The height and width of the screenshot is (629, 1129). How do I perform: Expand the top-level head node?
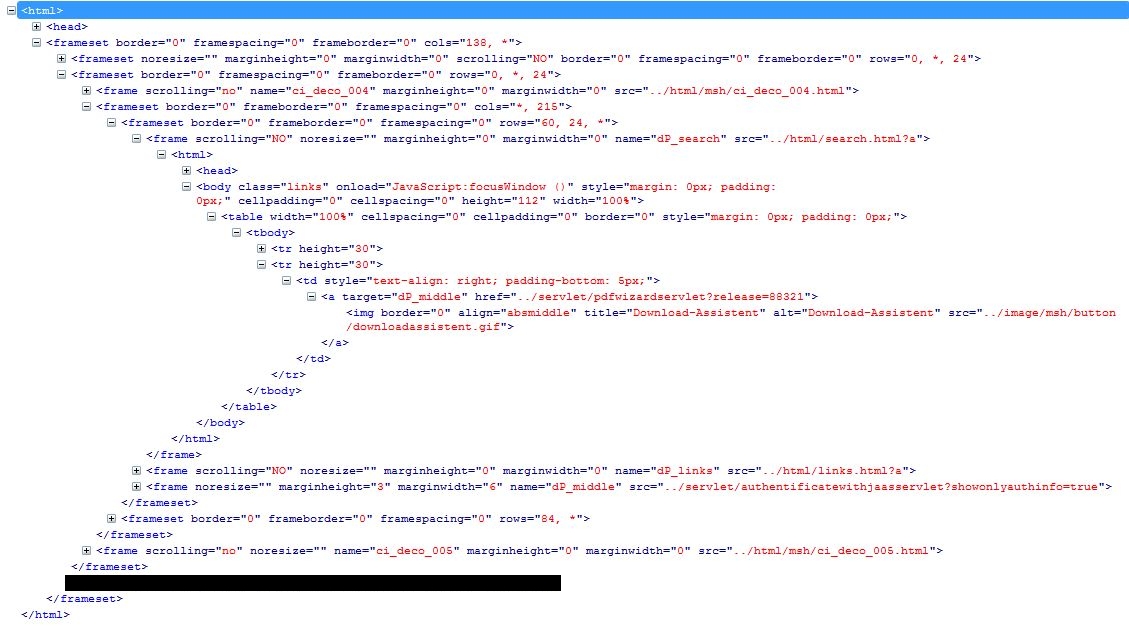(37, 26)
